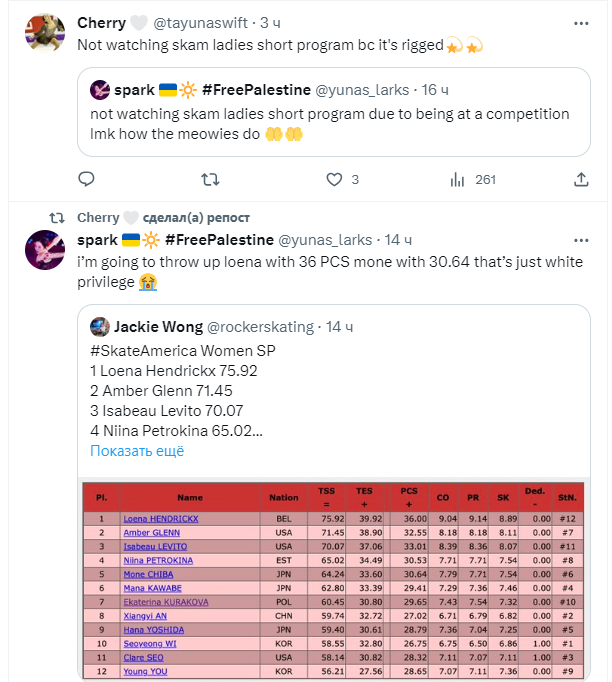The width and height of the screenshot is (612, 682).
Task: Click Jackie Wong's small avatar
Action: pos(99,327)
